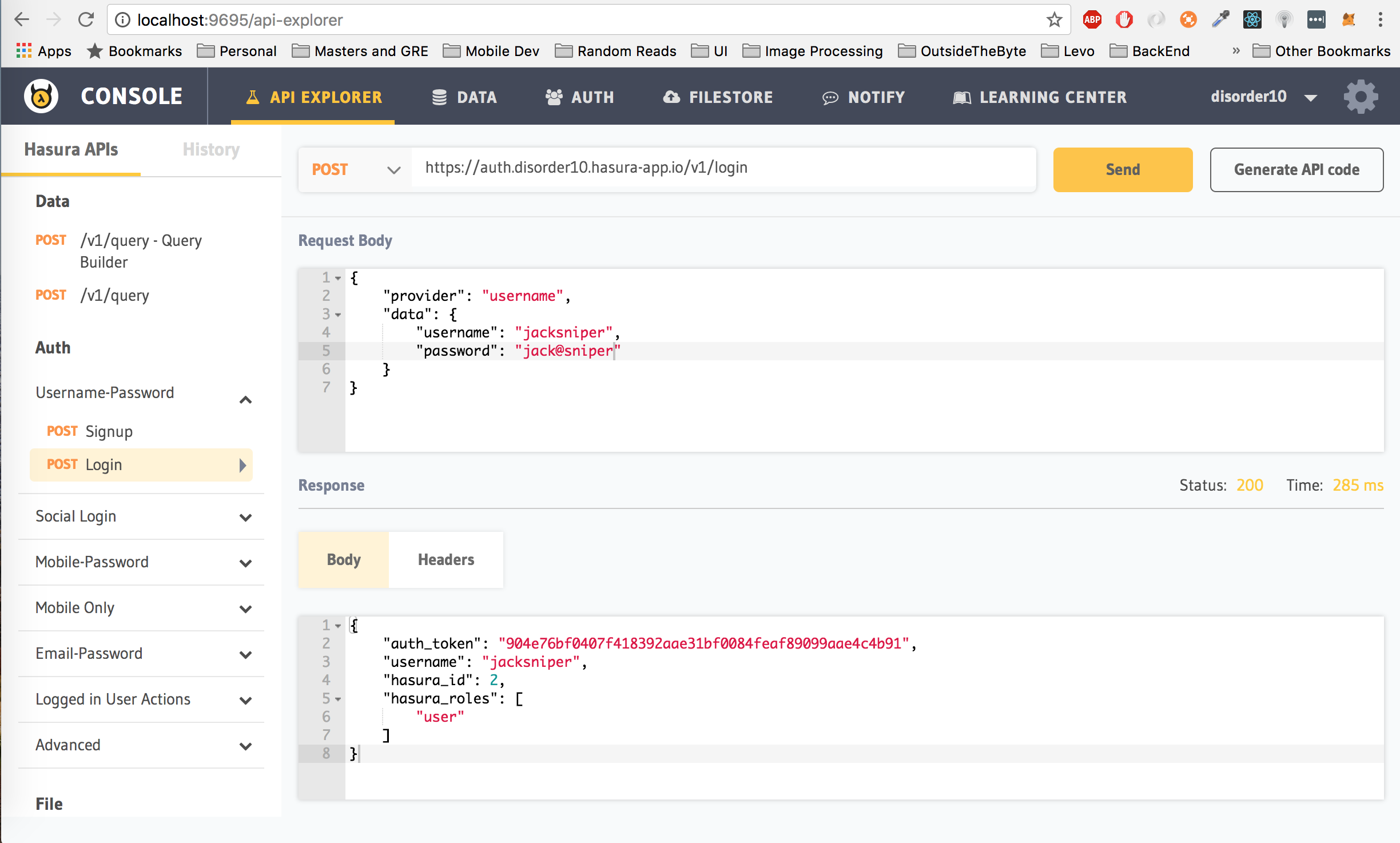Image resolution: width=1400 pixels, height=843 pixels.
Task: Fold the JSON object at line 1 of request body
Action: [338, 279]
